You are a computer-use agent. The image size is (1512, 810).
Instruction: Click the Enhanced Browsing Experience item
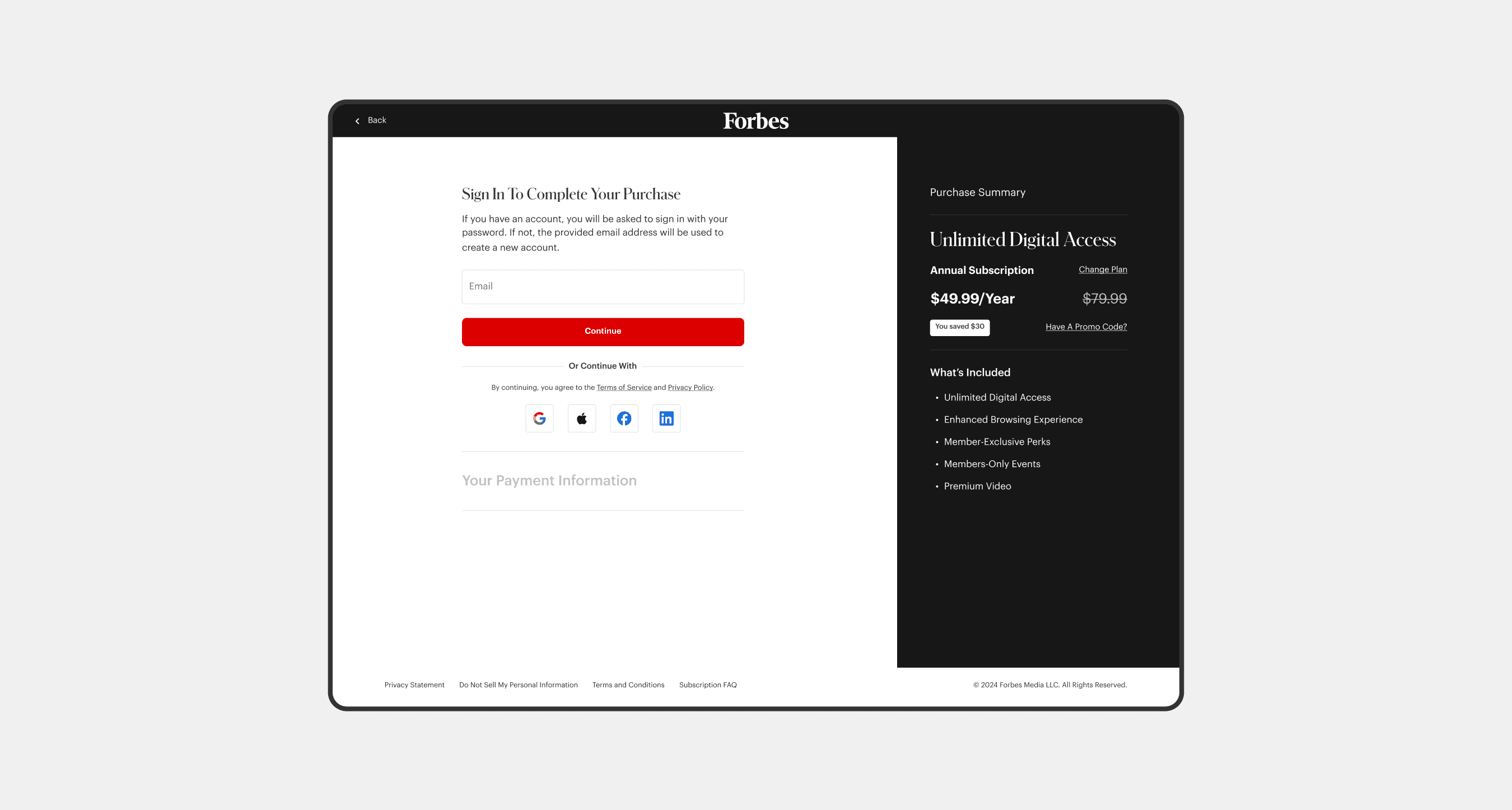1013,420
